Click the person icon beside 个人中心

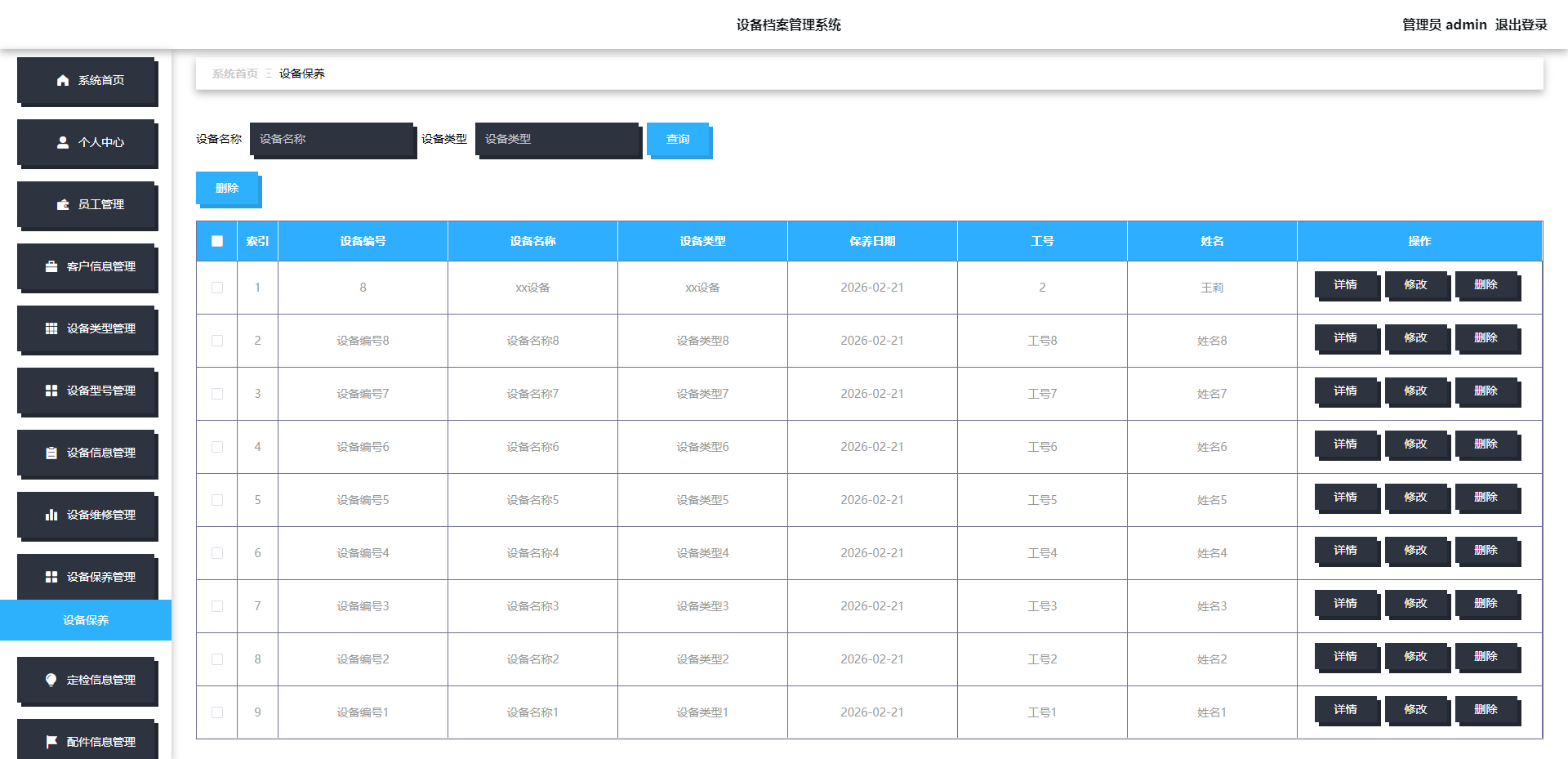pyautogui.click(x=63, y=142)
